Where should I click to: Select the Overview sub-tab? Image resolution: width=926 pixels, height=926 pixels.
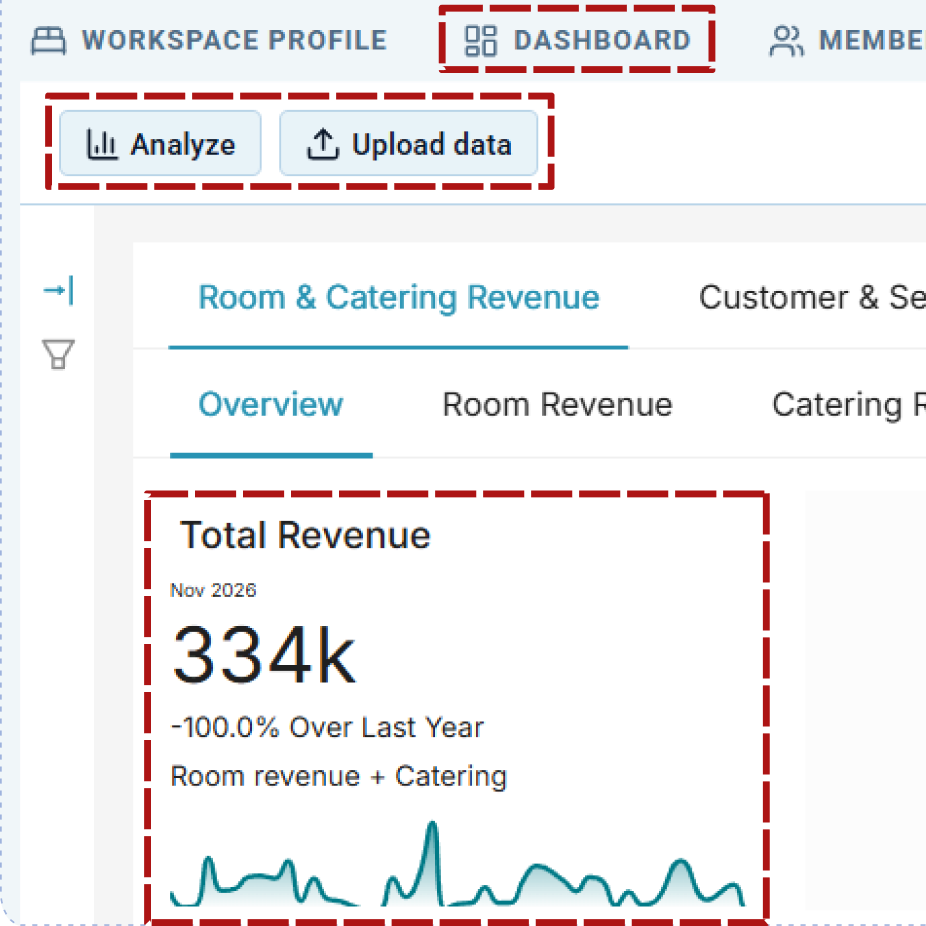tap(271, 405)
